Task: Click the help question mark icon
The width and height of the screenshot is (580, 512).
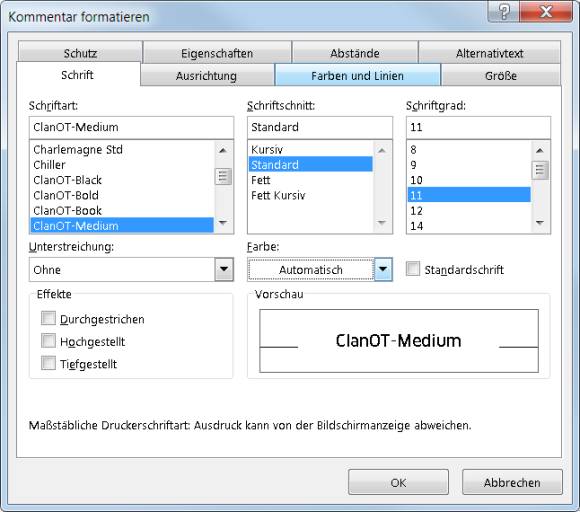Action: 504,11
